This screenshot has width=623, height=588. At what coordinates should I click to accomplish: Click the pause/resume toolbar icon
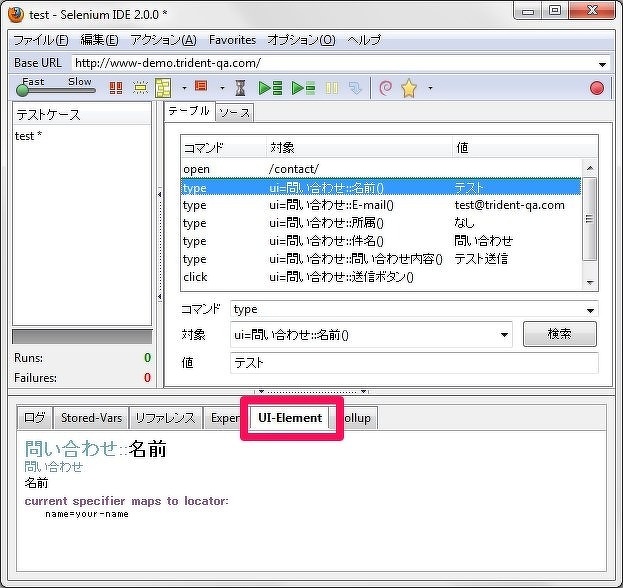point(331,88)
